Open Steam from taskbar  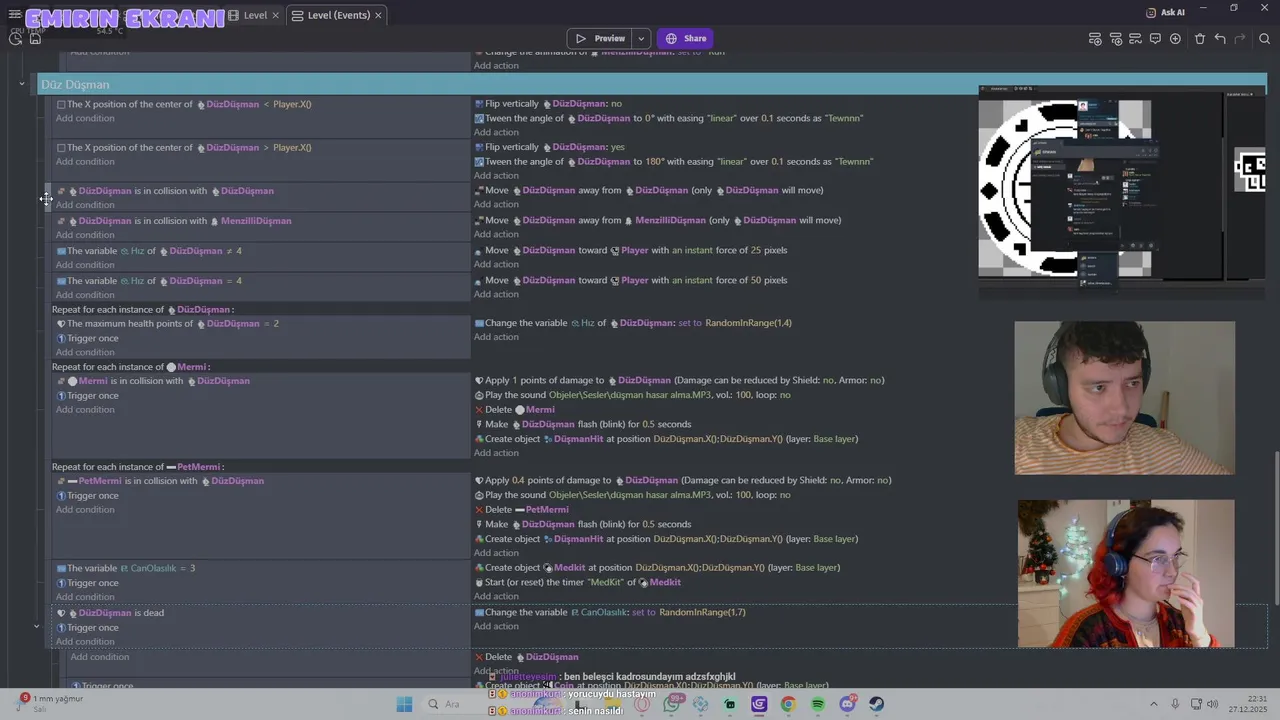click(876, 704)
